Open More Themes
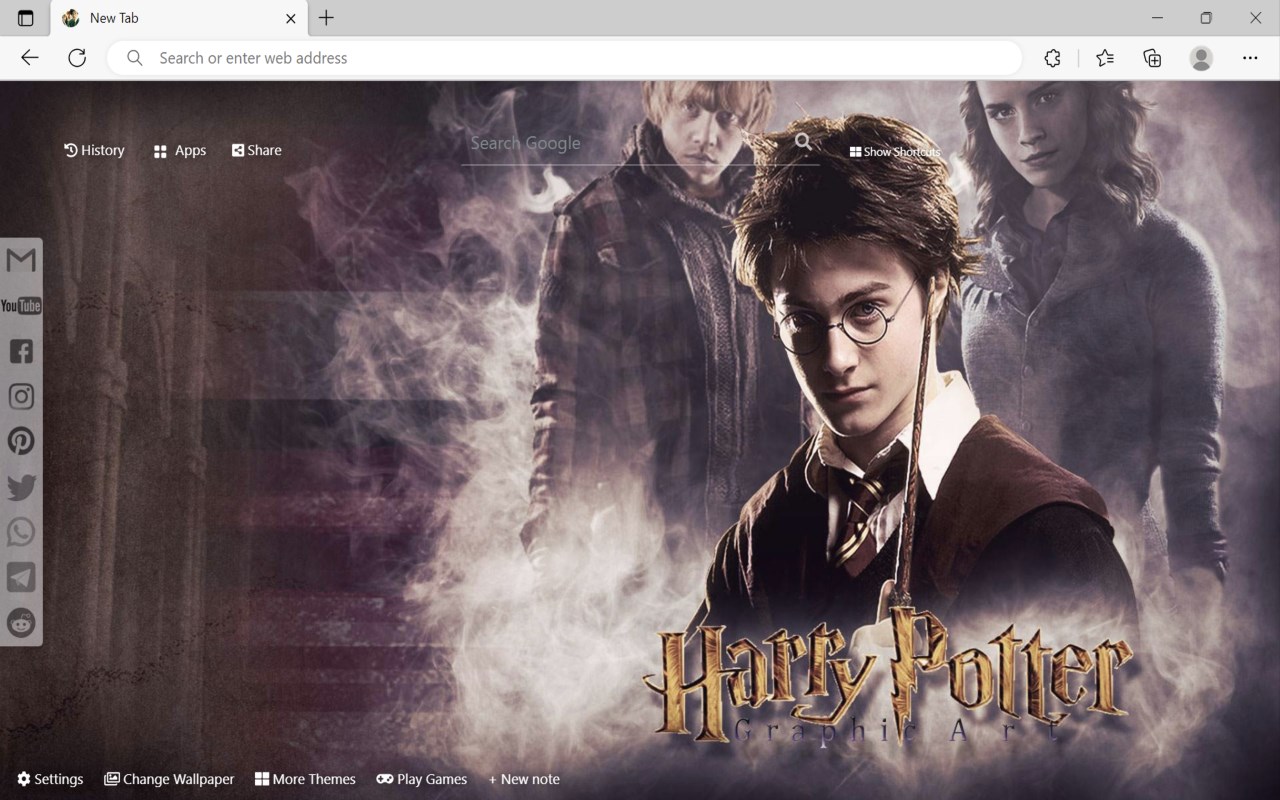 pos(305,779)
